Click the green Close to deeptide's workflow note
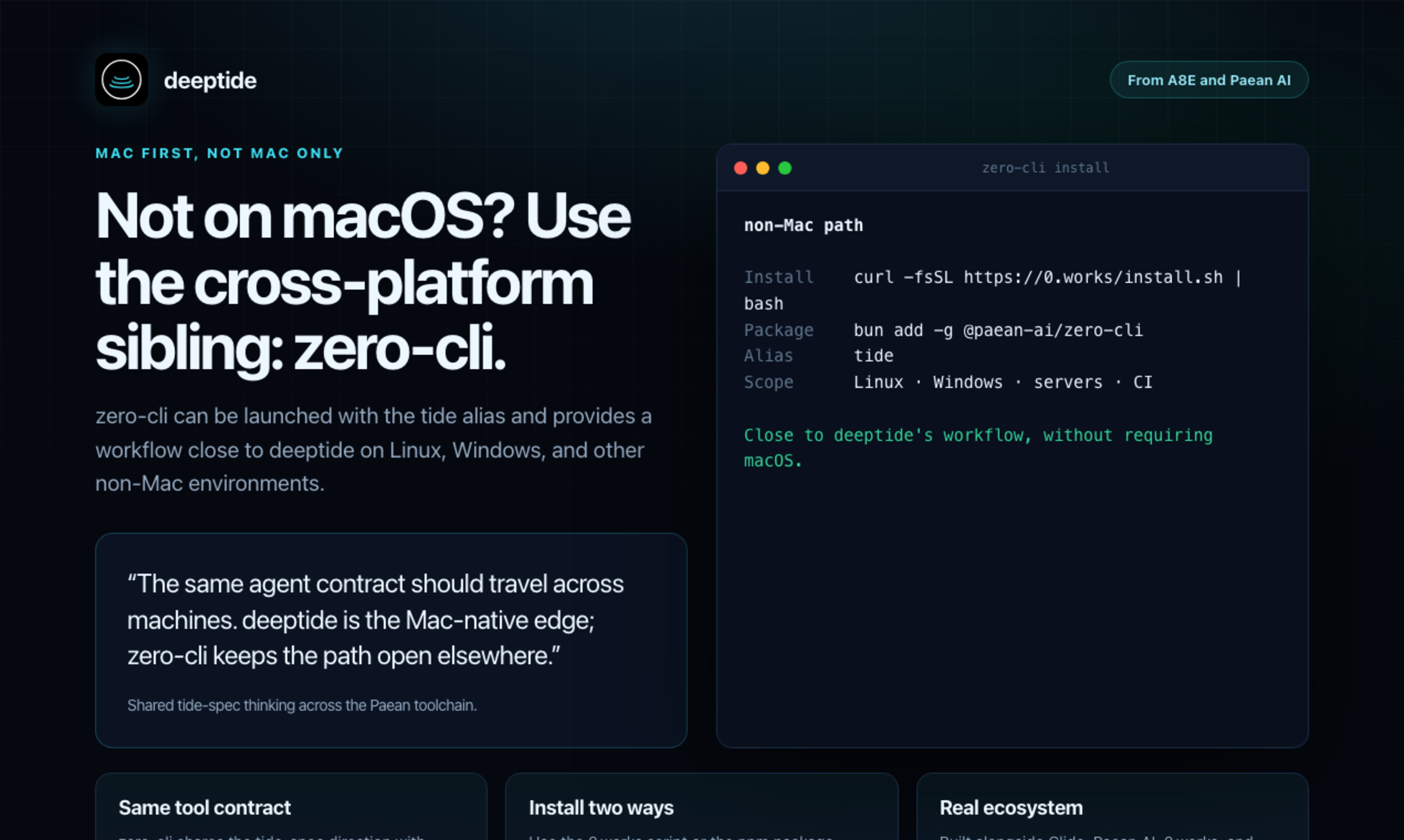Screen dimensions: 1404x840 pyautogui.click(x=978, y=448)
